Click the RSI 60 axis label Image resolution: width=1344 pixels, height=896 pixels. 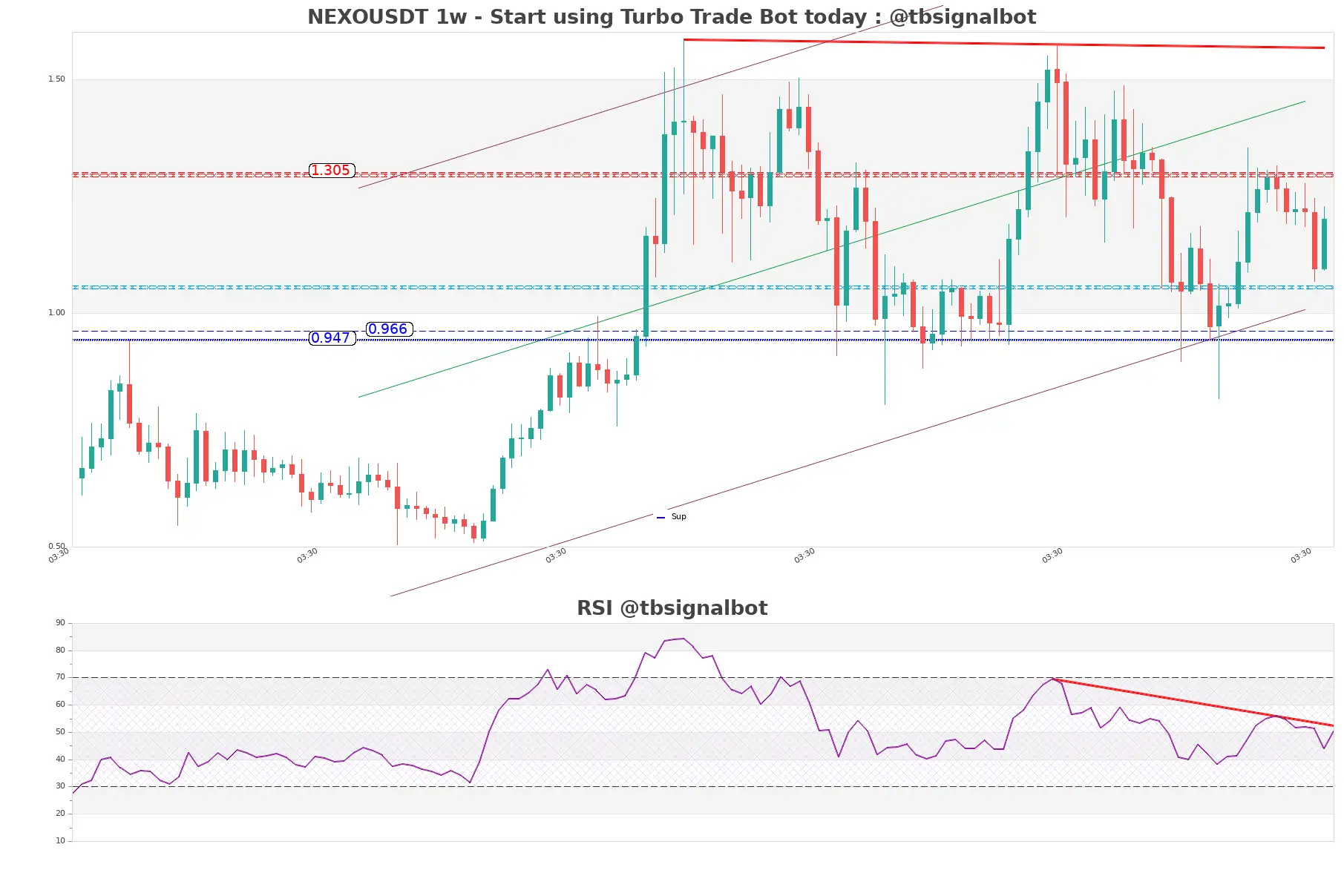[60, 705]
